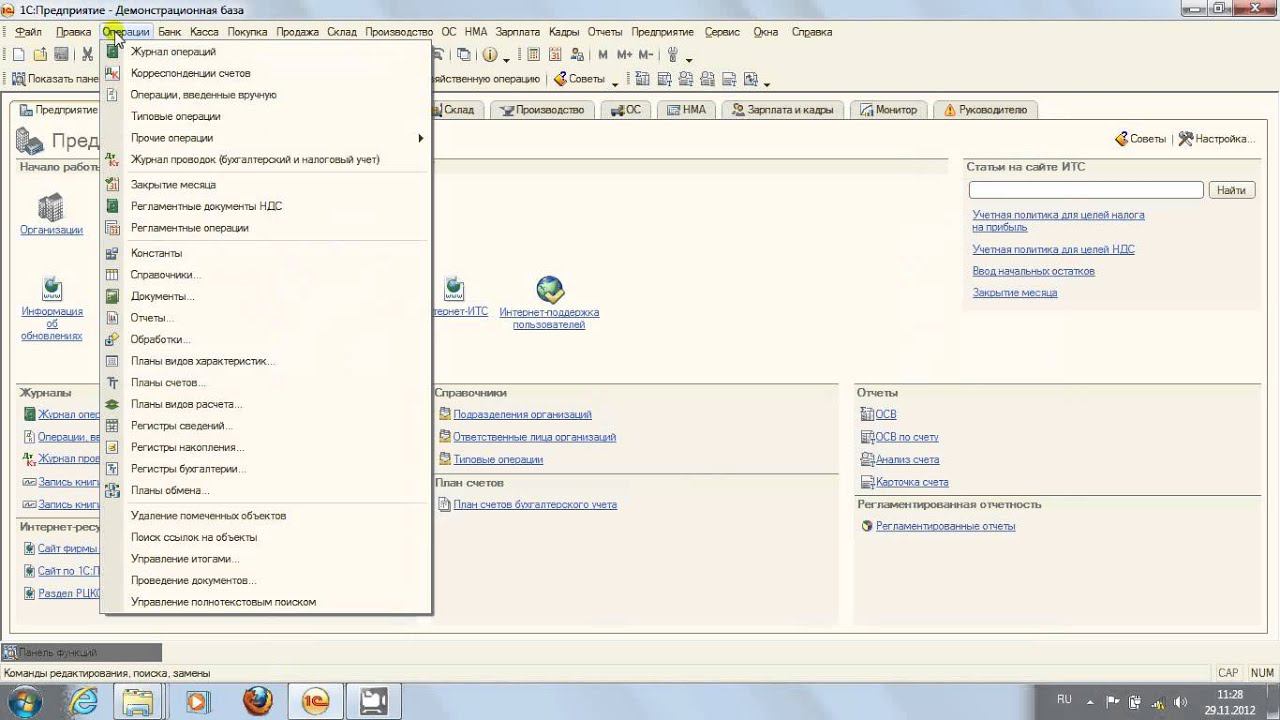Click the Найти button
1280x720 pixels.
pos(1232,190)
